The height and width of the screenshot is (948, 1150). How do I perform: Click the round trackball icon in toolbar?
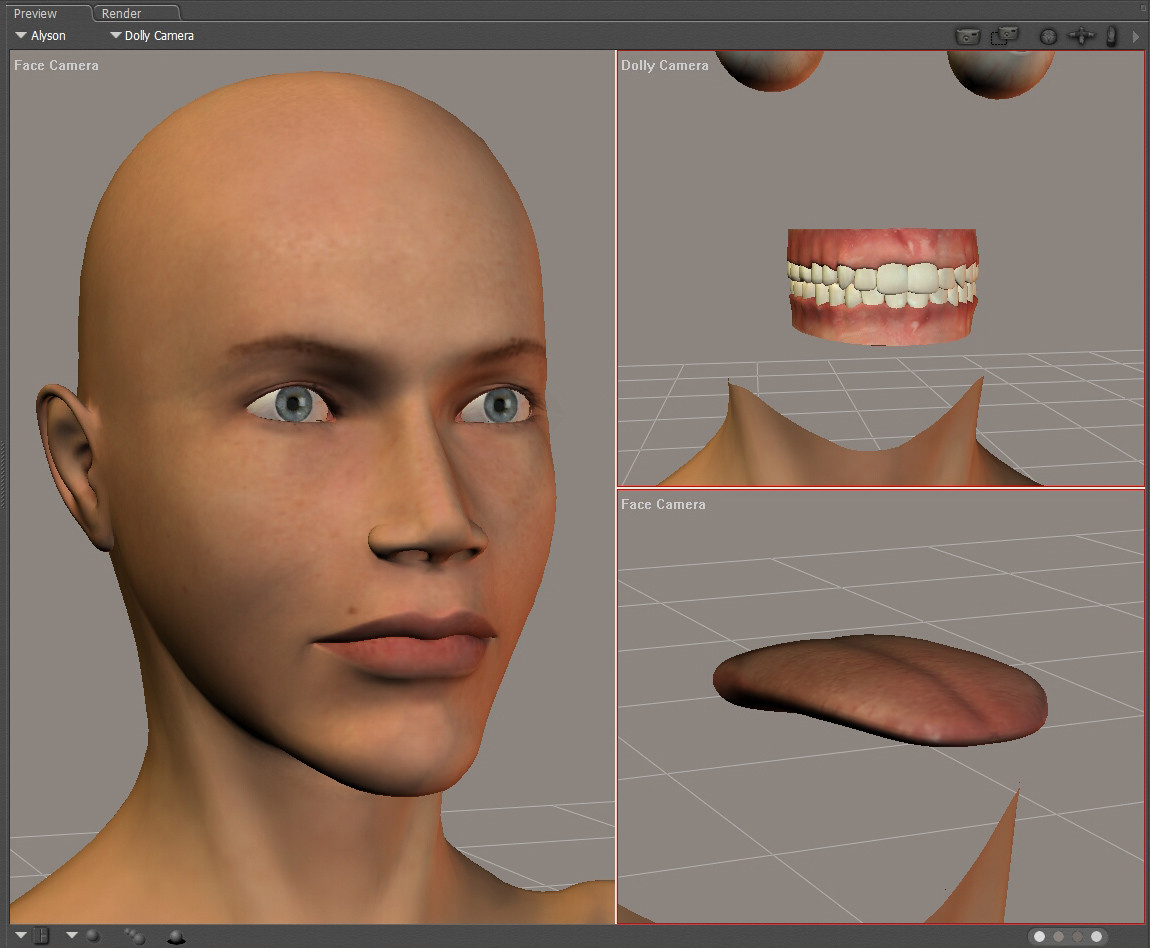pyautogui.click(x=1048, y=36)
